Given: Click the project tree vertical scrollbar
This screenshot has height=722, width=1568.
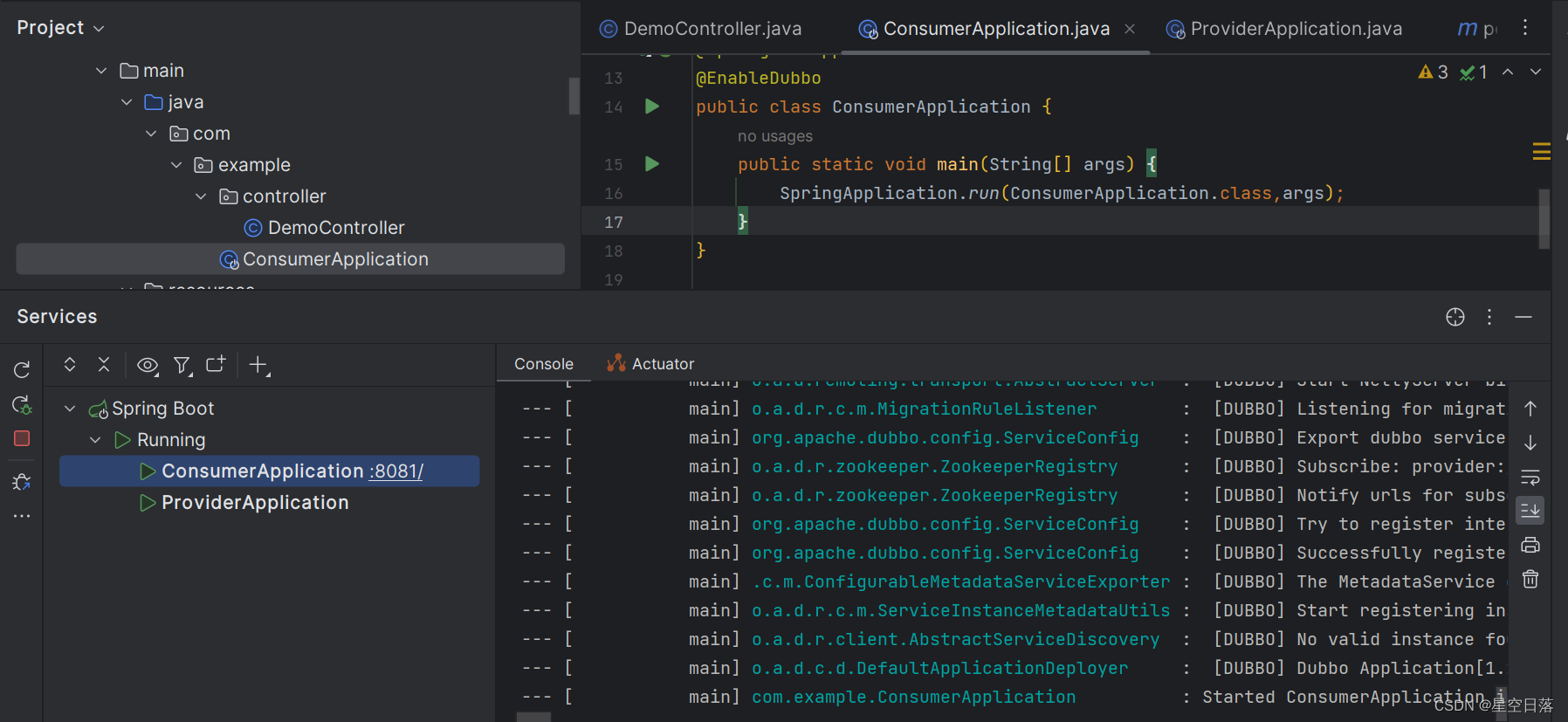Looking at the screenshot, I should 574,96.
